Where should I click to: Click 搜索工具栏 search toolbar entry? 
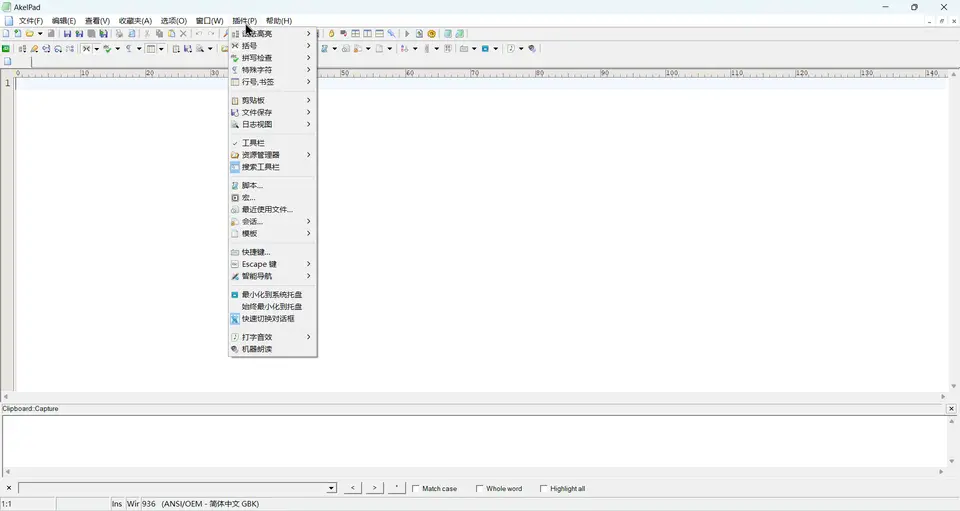(x=260, y=167)
